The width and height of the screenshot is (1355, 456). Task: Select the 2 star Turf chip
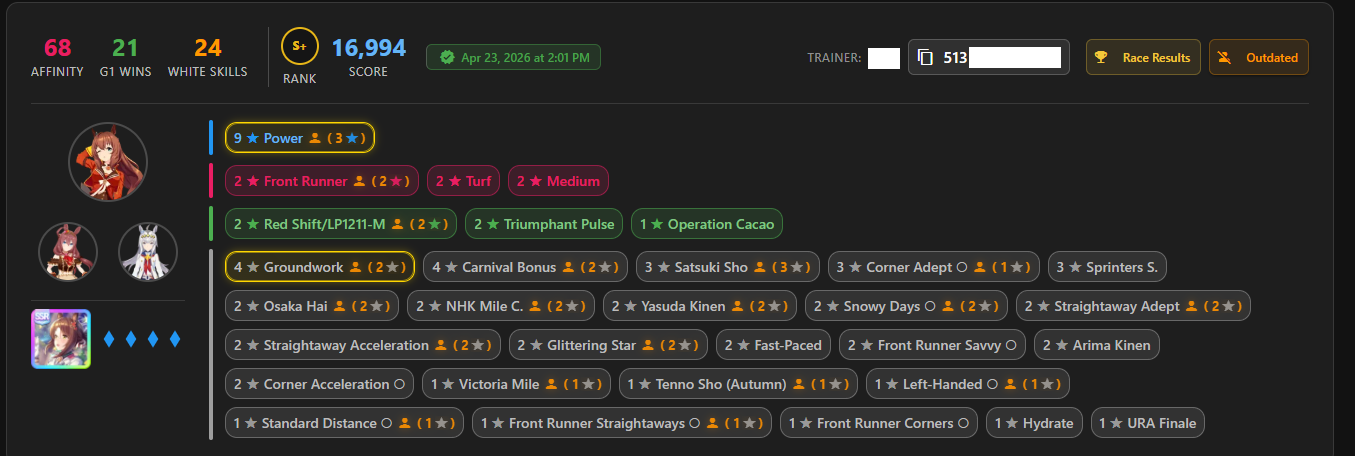point(465,181)
